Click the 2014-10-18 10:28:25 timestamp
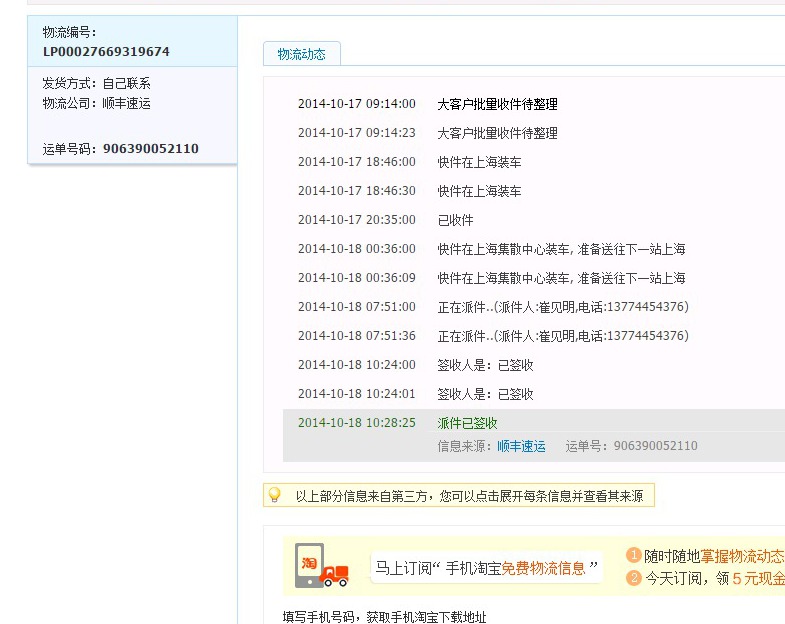785x624 pixels. tap(356, 423)
